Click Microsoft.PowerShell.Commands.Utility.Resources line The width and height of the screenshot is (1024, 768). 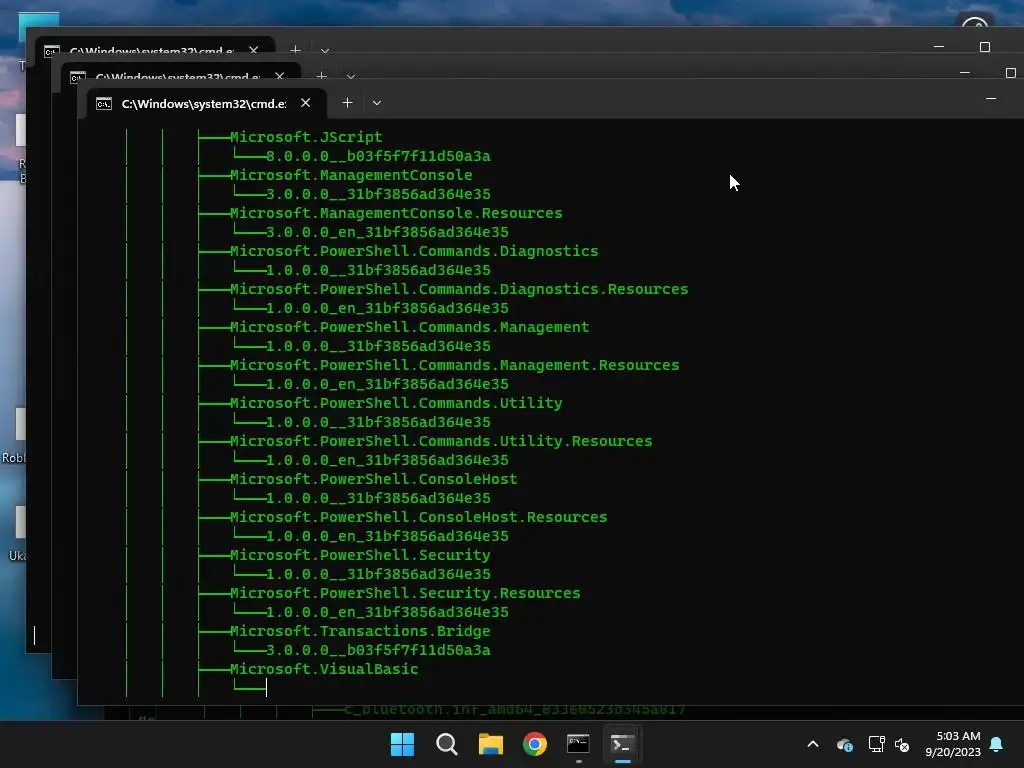point(441,441)
